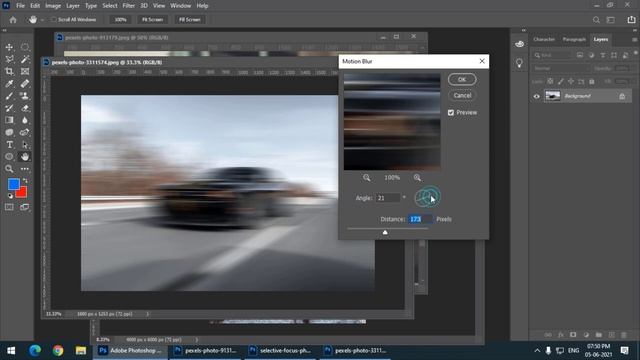Toggle lock all padlock icon

point(591,82)
